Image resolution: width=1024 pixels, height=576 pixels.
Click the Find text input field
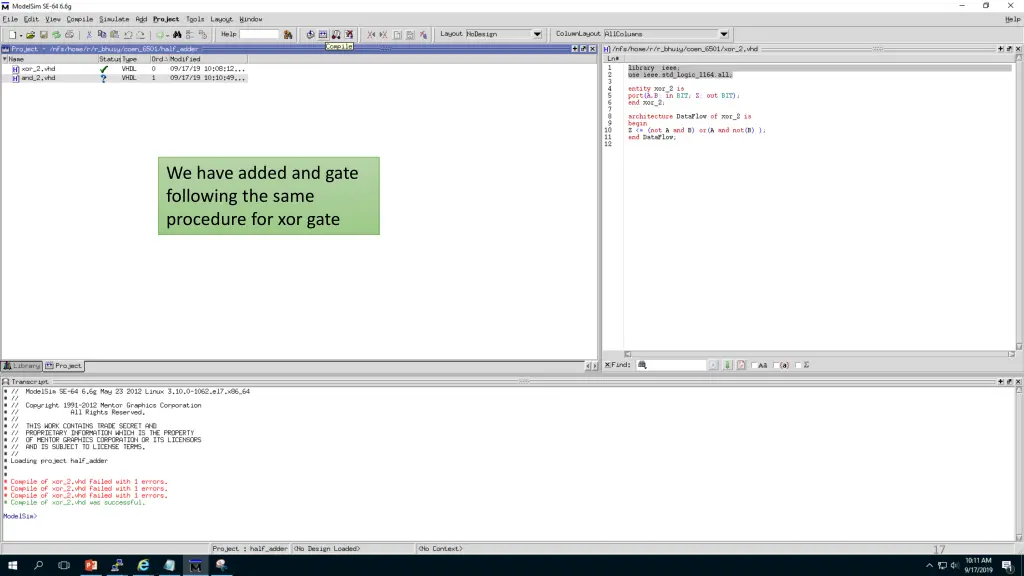pos(671,365)
